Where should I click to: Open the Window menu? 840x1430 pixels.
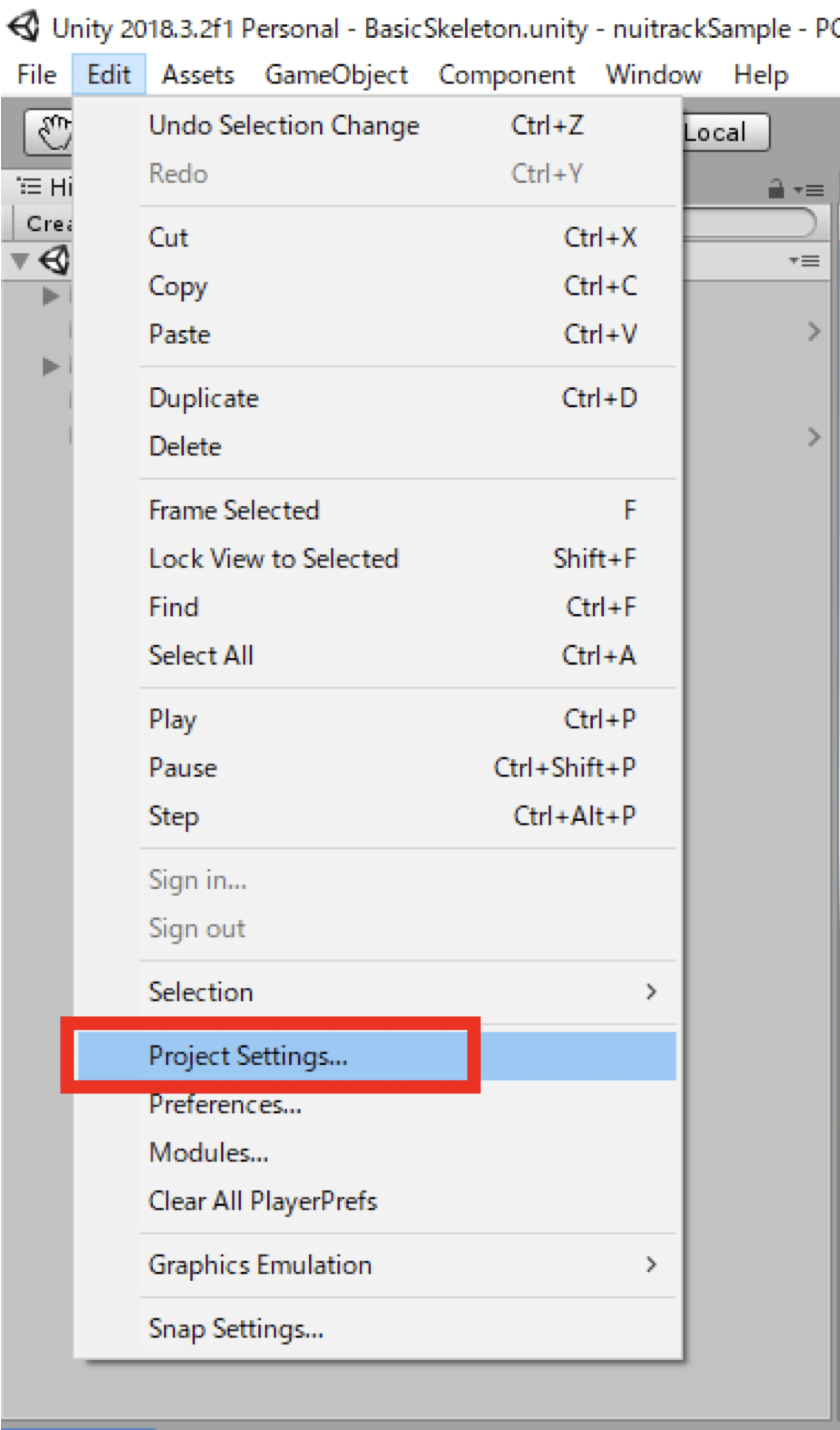pyautogui.click(x=654, y=74)
